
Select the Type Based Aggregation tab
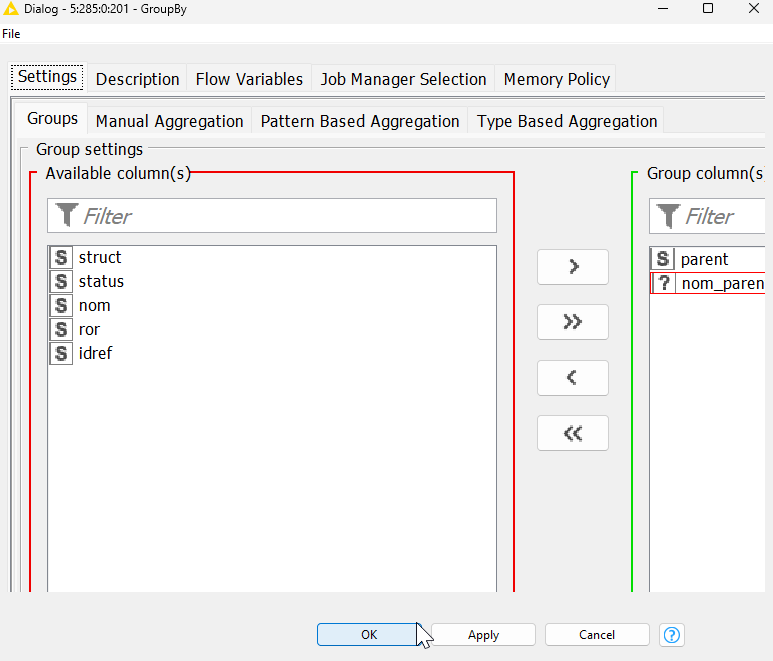point(567,121)
